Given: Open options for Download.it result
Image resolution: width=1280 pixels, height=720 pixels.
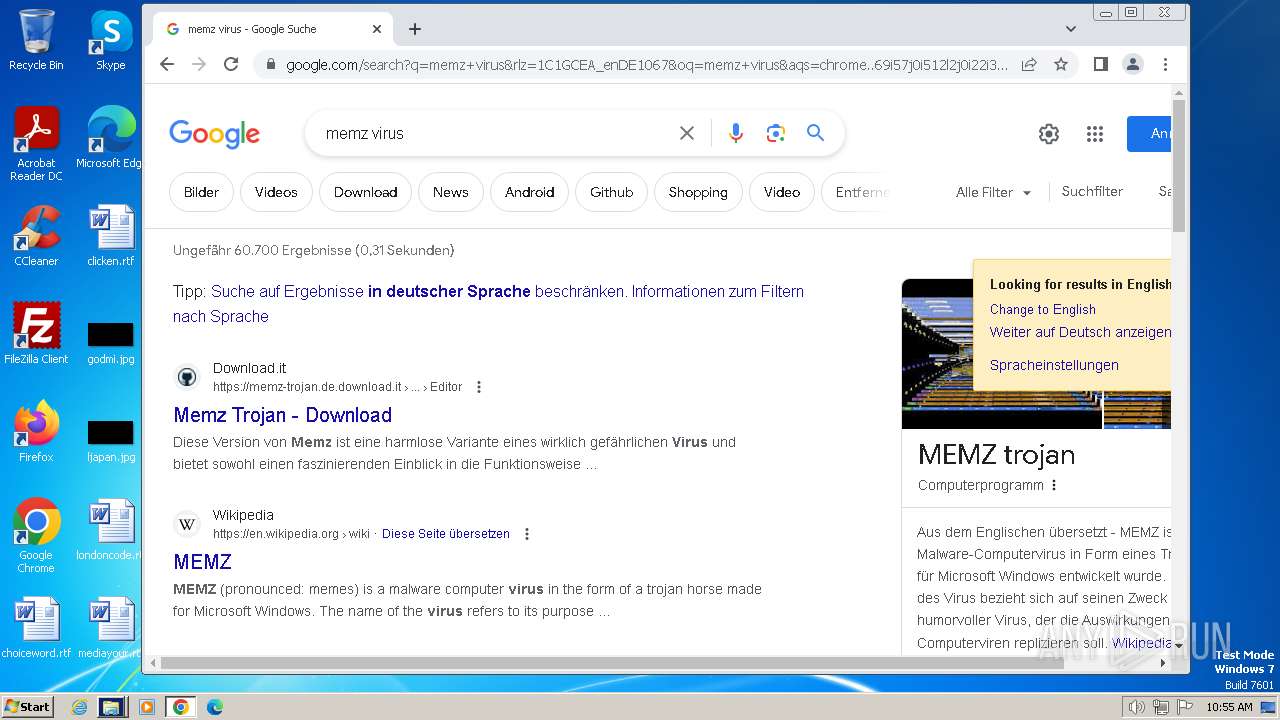Looking at the screenshot, I should pos(479,387).
